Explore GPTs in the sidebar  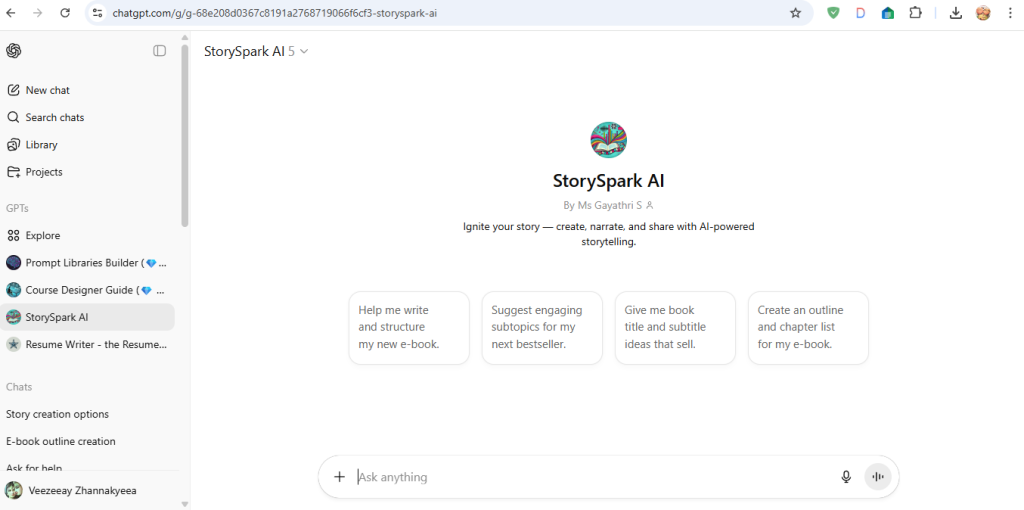[42, 236]
